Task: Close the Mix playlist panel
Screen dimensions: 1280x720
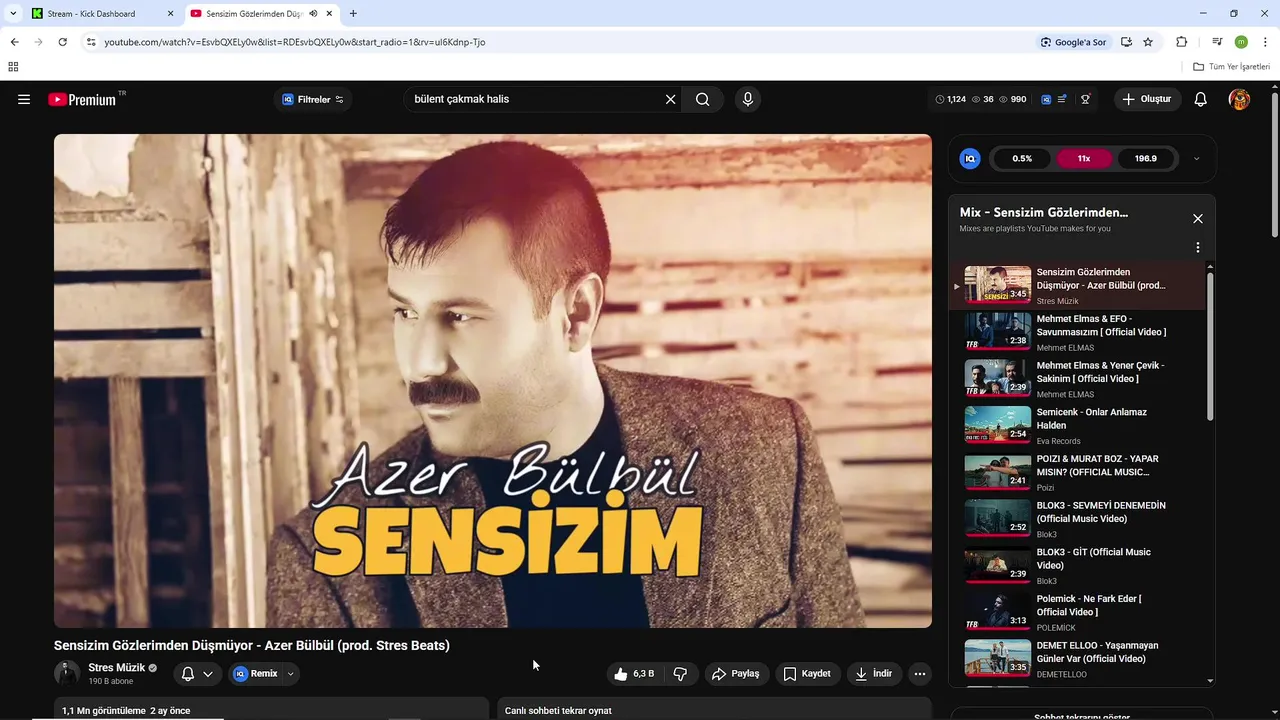Action: click(x=1198, y=219)
